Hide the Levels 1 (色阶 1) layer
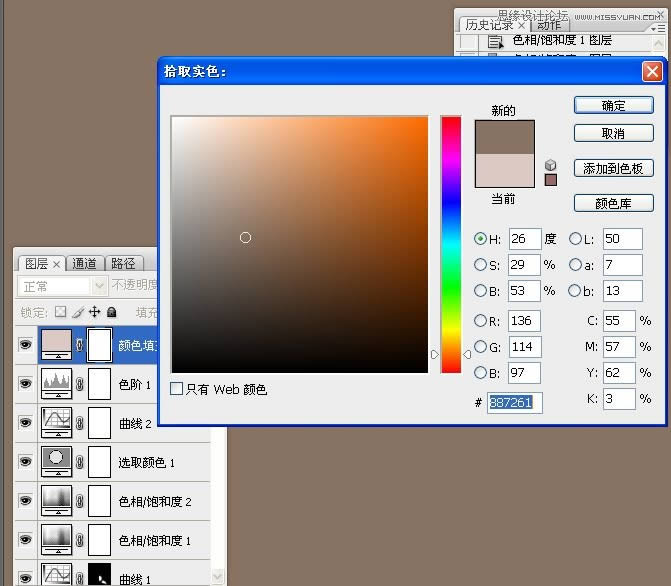The image size is (671, 586). (26, 384)
